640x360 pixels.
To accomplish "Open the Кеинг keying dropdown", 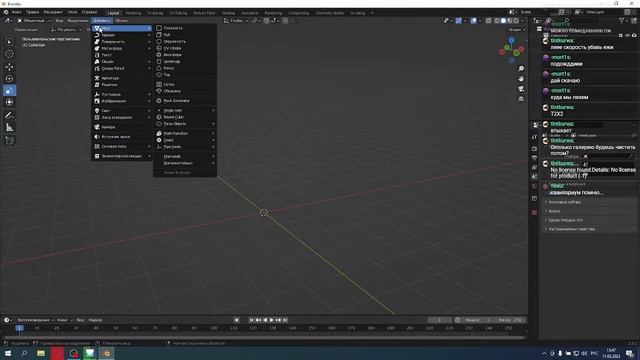I will coord(65,320).
